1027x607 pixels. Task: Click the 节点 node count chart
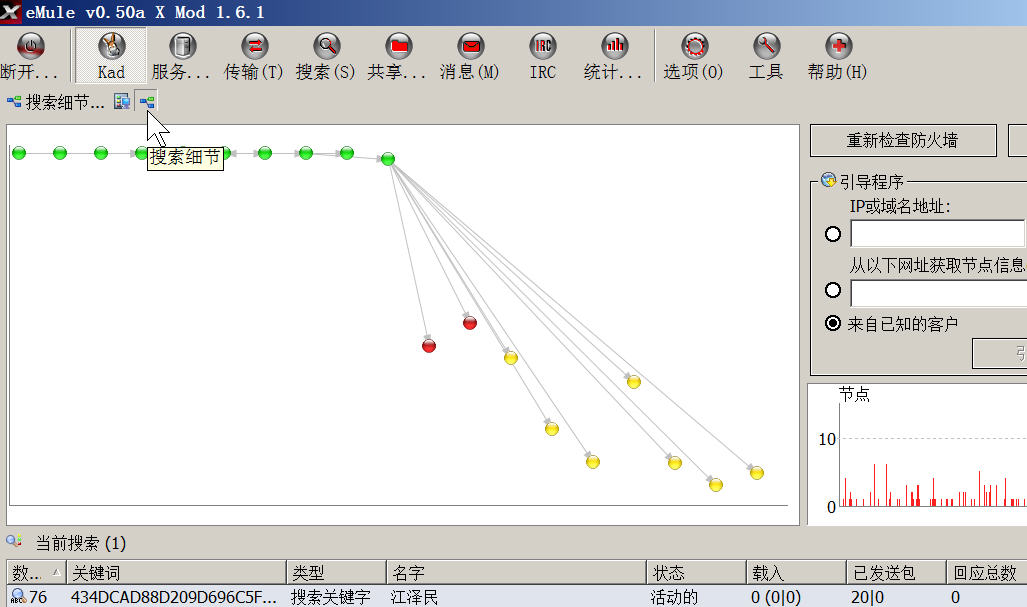[918, 454]
